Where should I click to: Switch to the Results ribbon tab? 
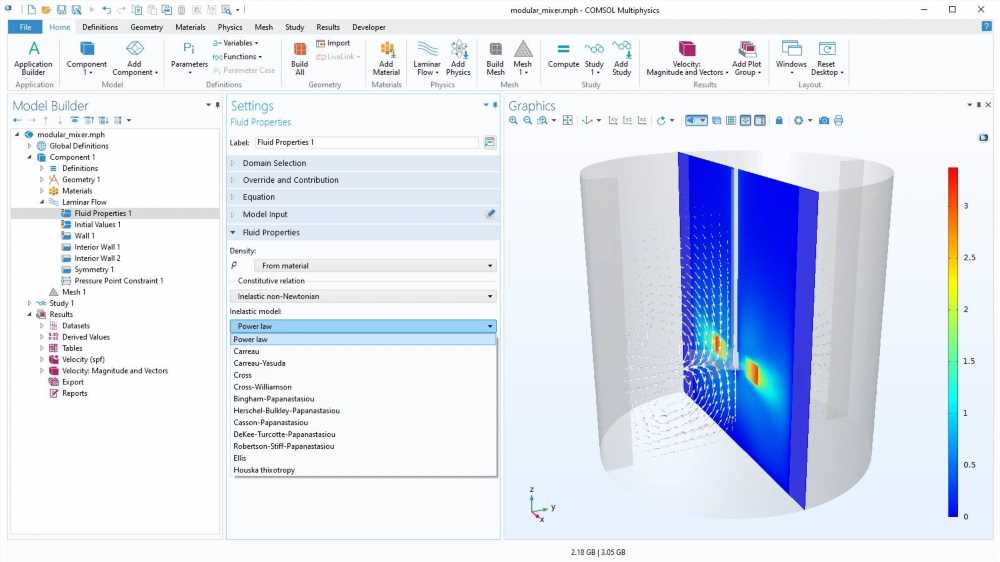328,27
